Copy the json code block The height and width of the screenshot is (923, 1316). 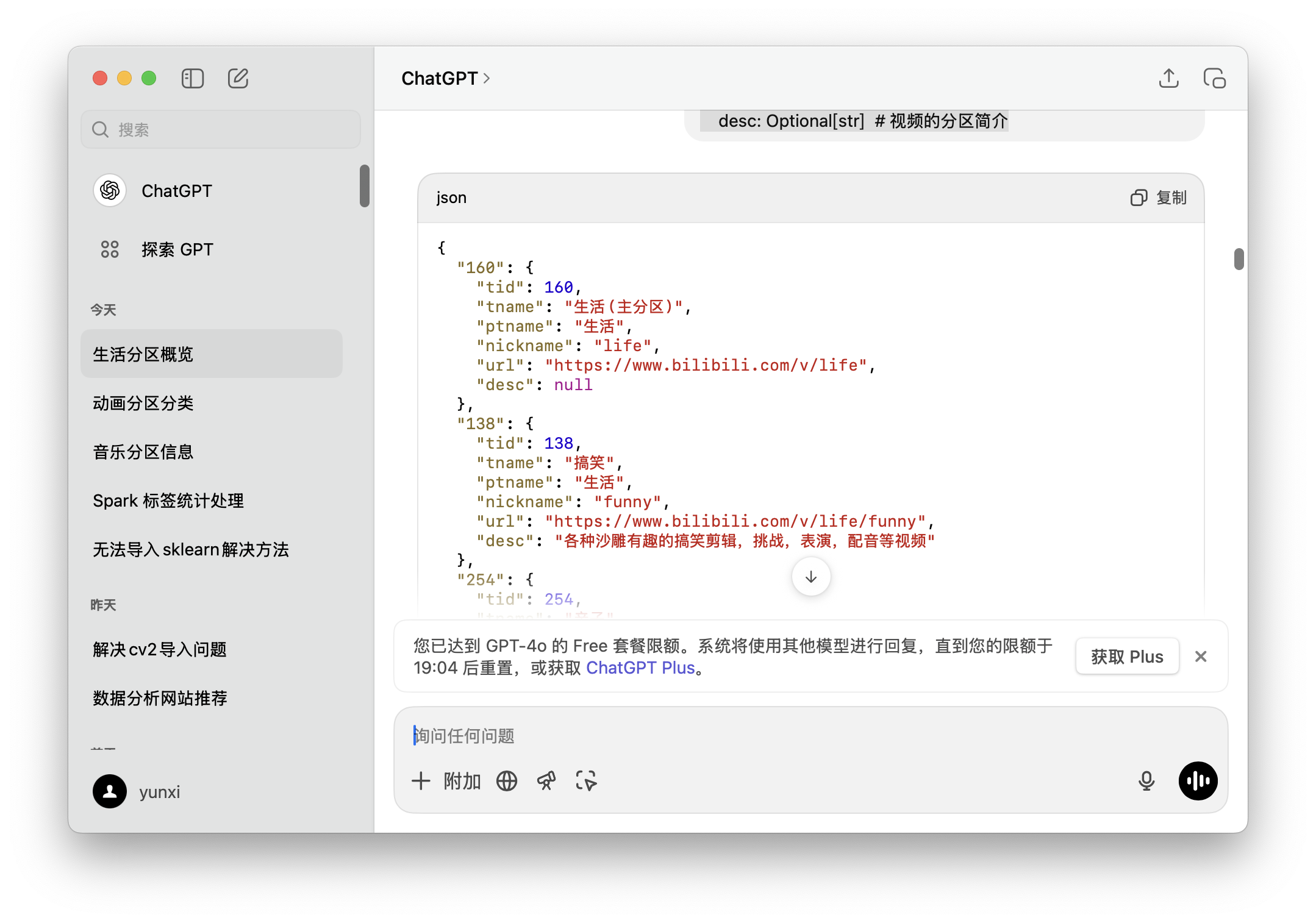point(1158,198)
